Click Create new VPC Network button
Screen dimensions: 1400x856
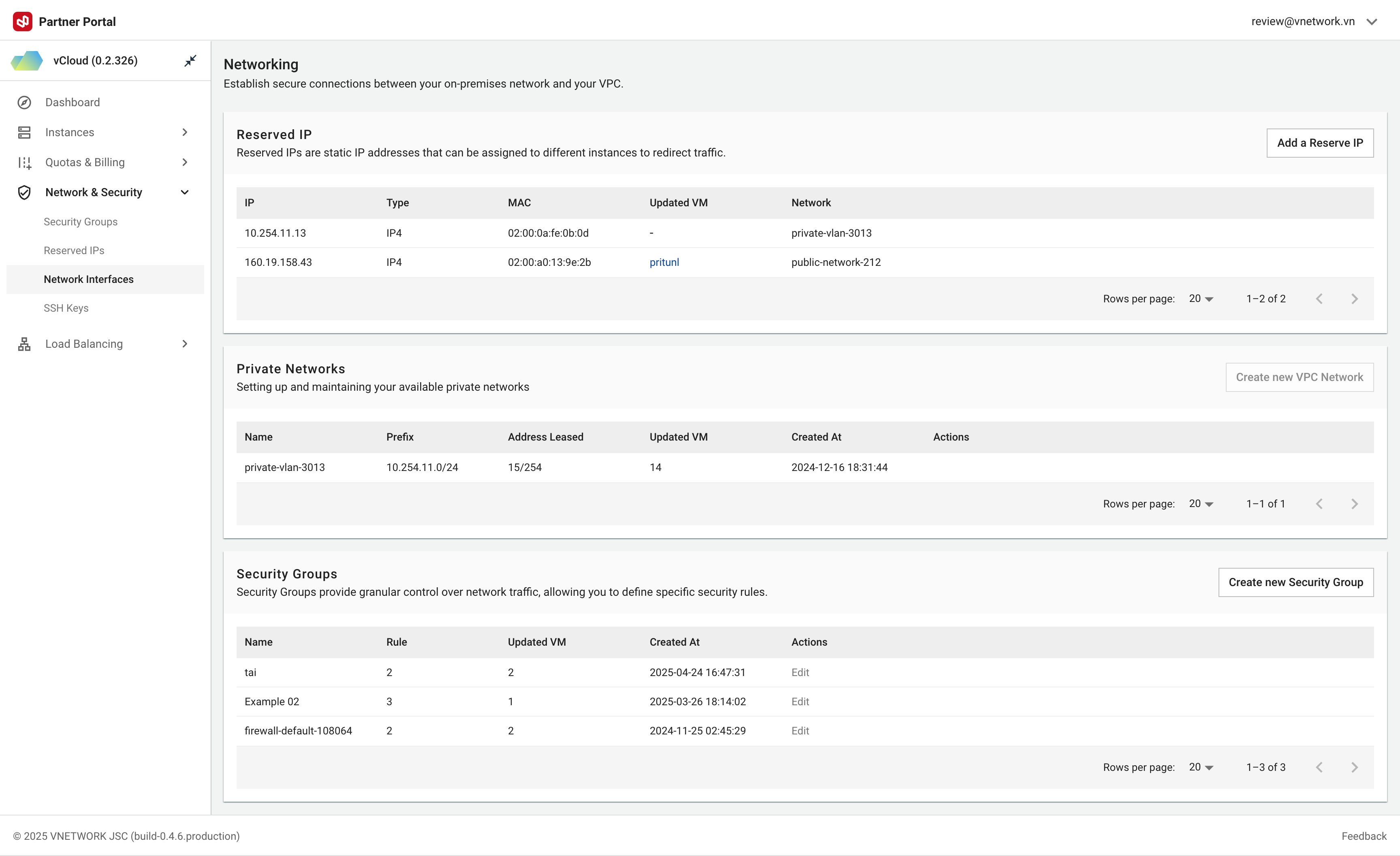tap(1300, 377)
